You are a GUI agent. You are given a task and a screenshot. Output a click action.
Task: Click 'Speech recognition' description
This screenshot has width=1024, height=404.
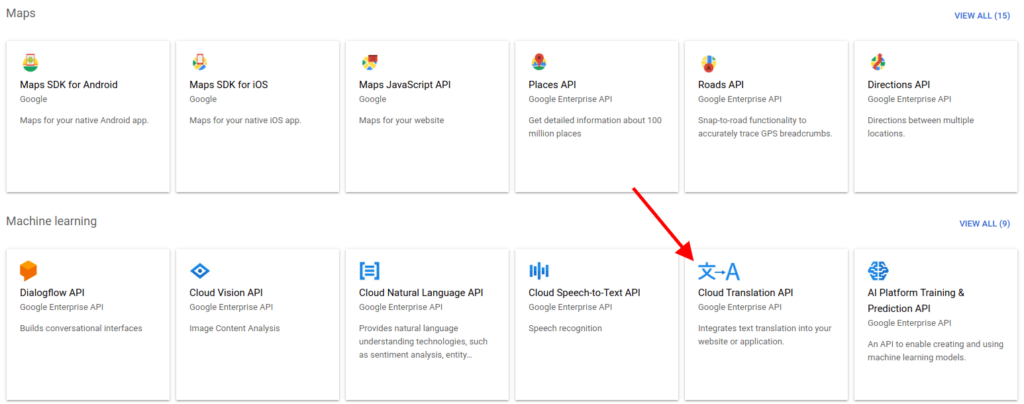(x=565, y=328)
